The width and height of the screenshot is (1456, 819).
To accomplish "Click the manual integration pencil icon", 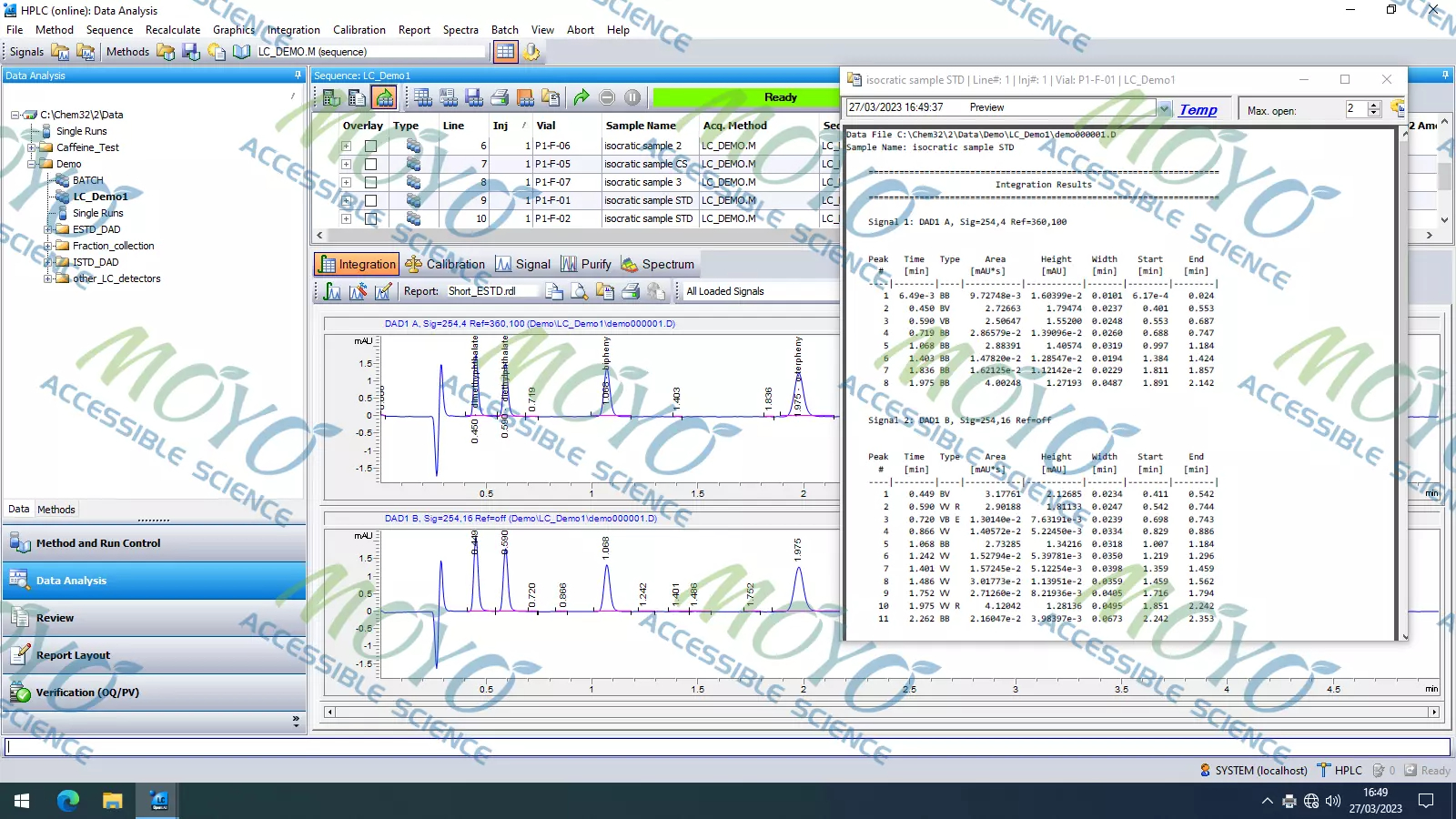I will (383, 291).
